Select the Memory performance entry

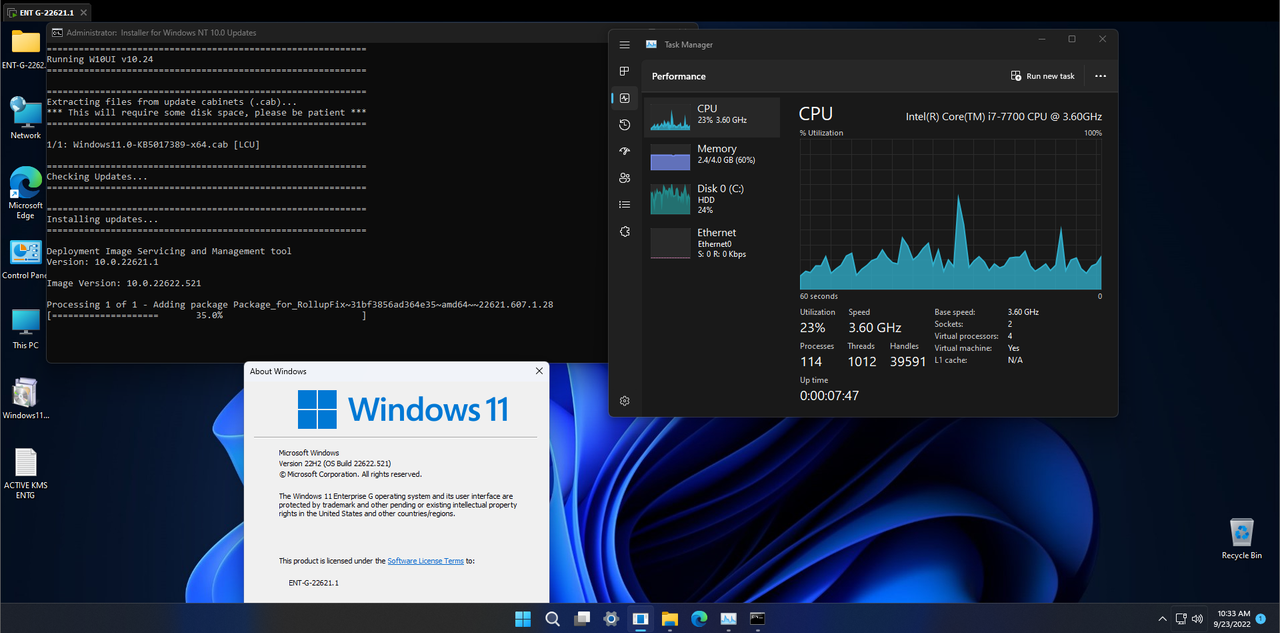(x=711, y=157)
